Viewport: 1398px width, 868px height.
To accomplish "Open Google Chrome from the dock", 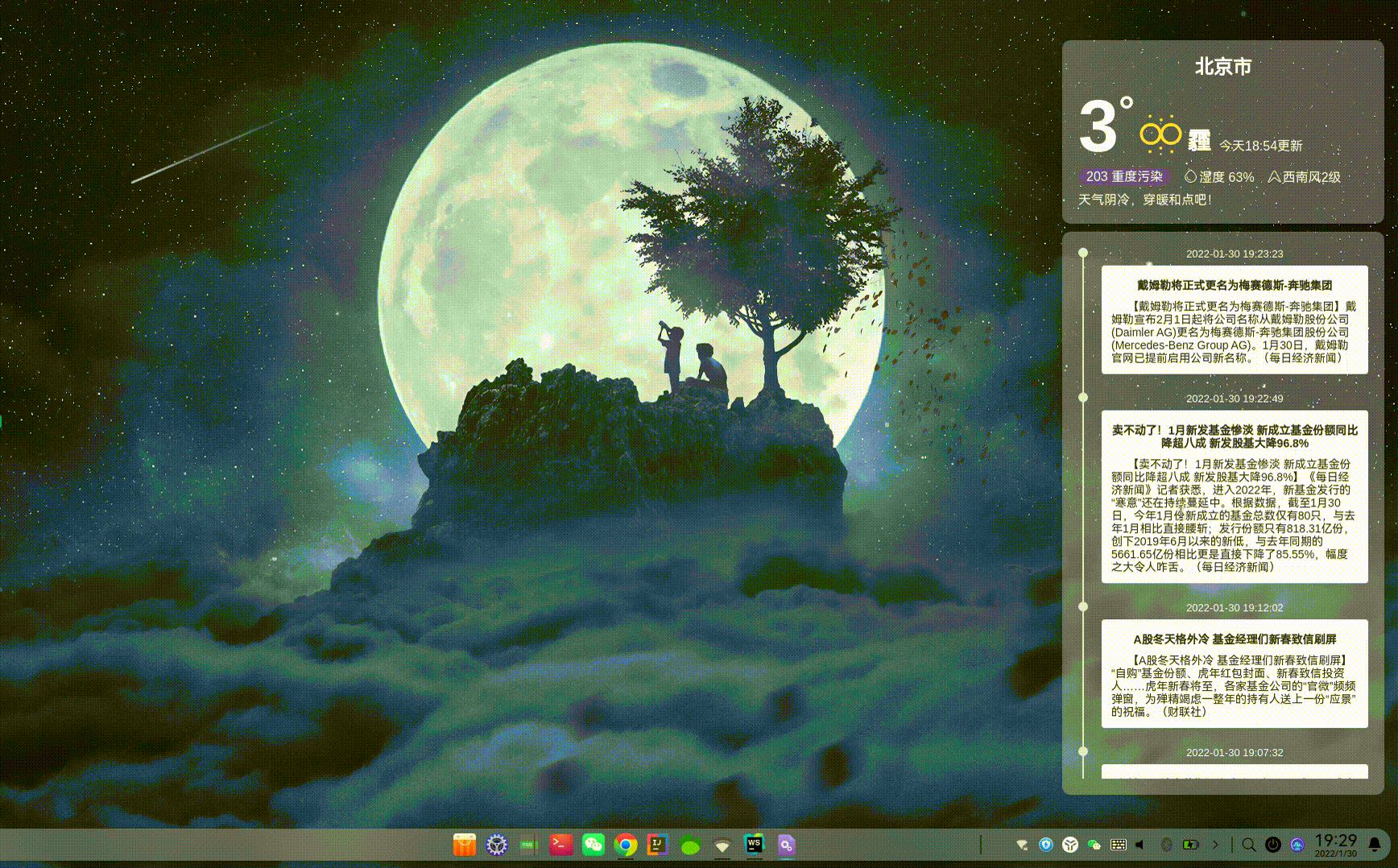I will 626,845.
